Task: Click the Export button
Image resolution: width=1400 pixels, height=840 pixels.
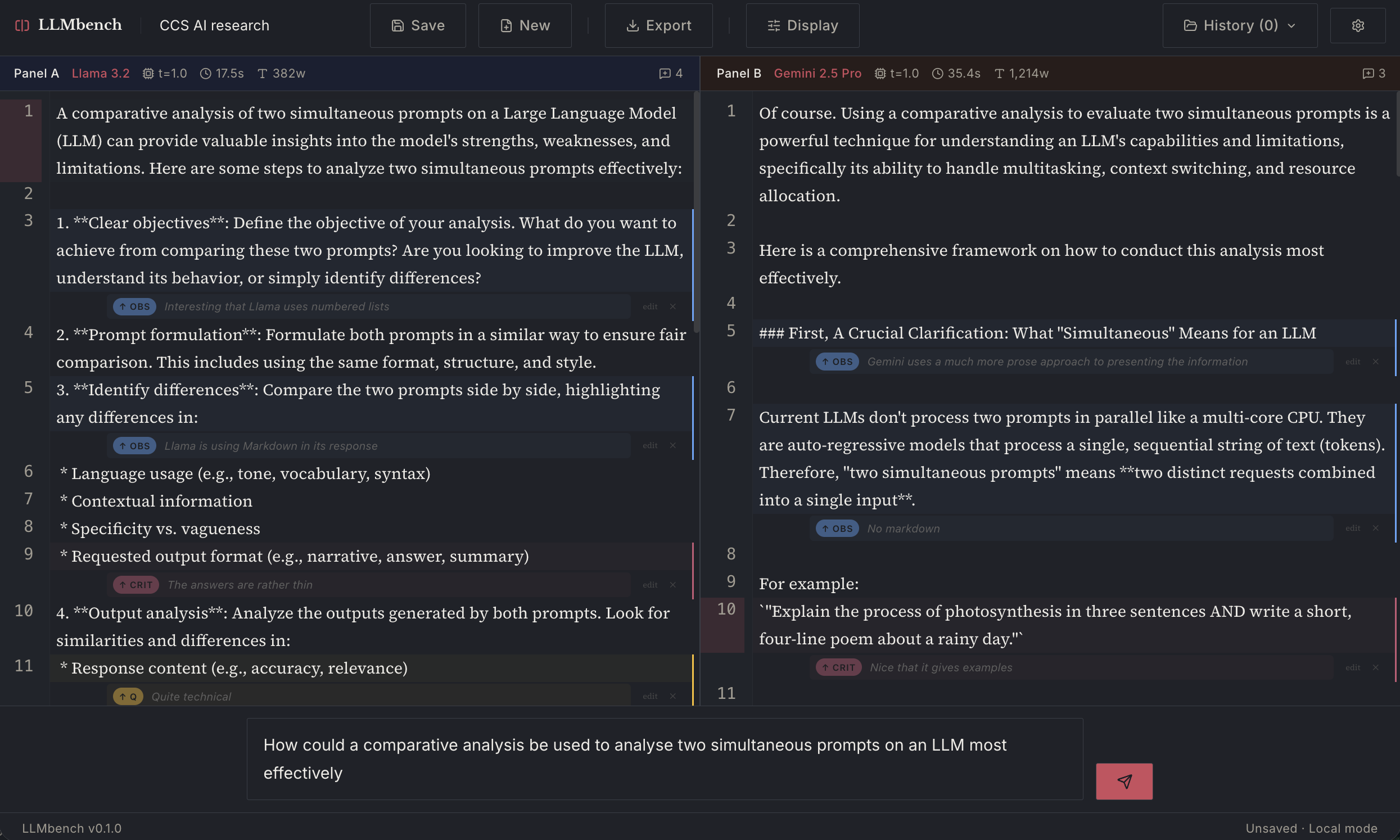Action: pos(659,25)
